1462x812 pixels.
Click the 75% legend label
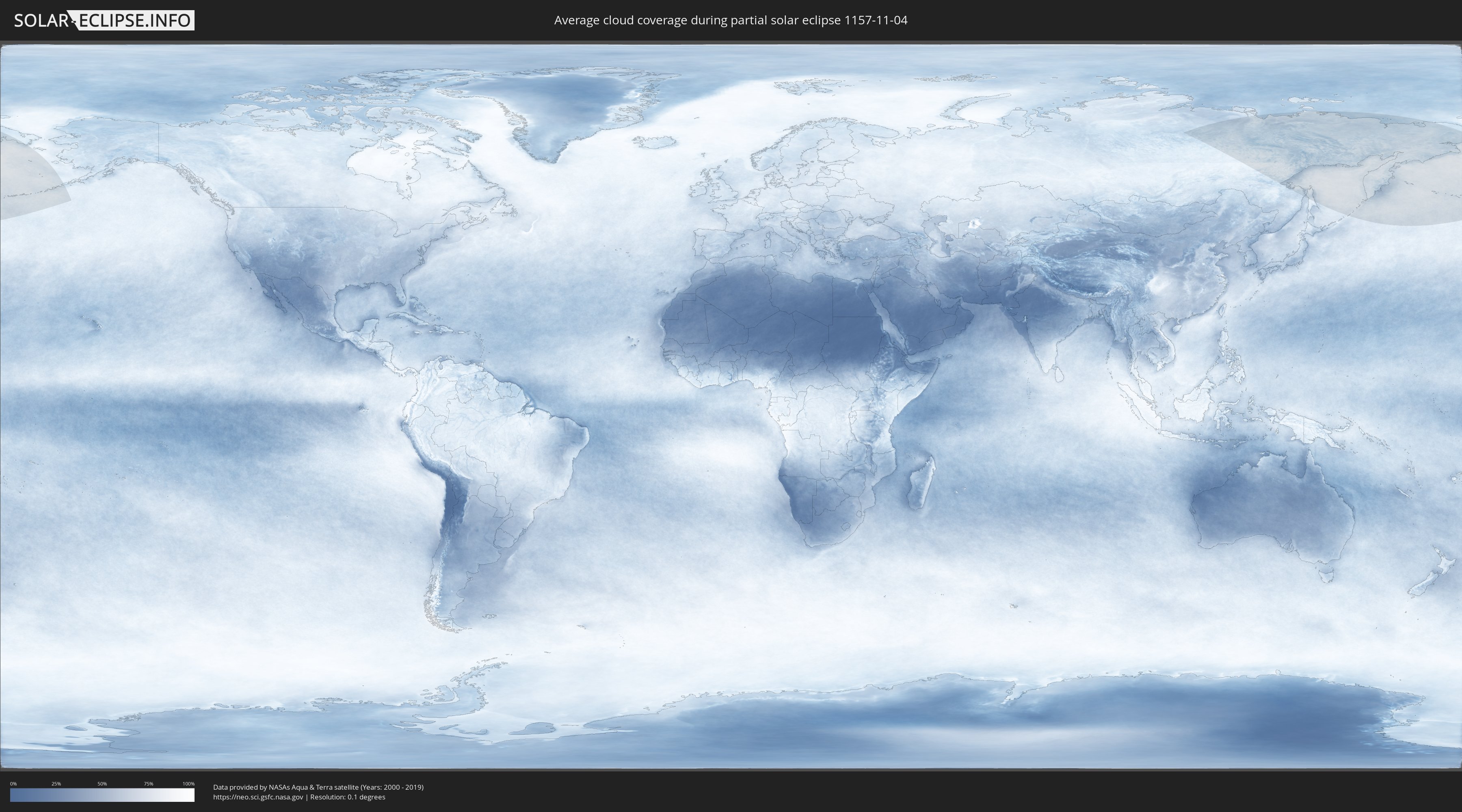148,784
